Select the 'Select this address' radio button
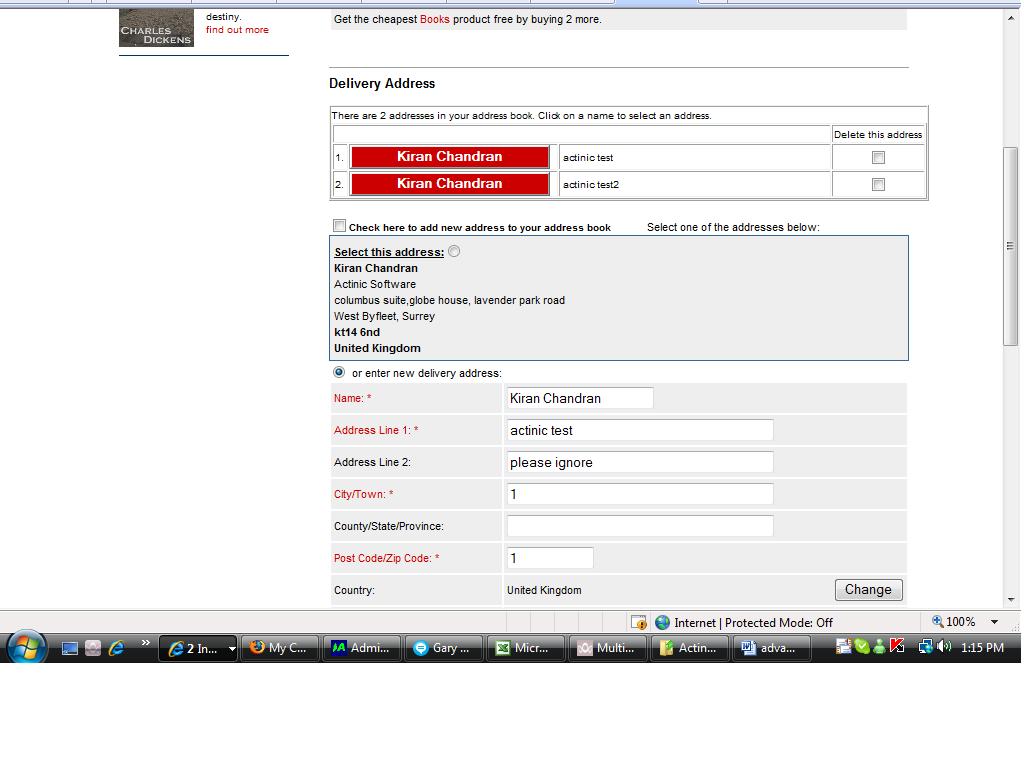The height and width of the screenshot is (768, 1024). (454, 252)
